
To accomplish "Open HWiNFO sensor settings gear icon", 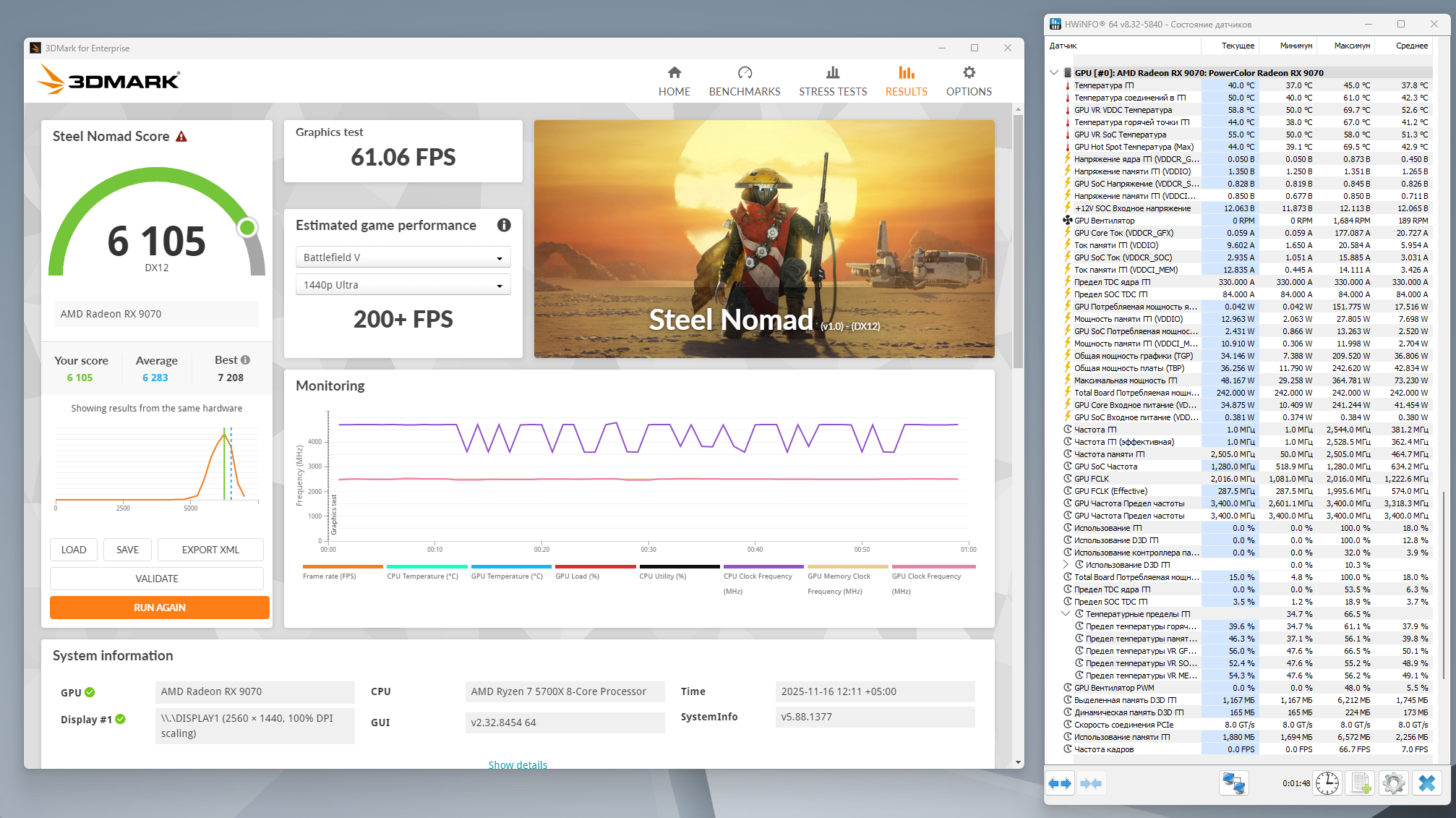I will tap(1393, 783).
